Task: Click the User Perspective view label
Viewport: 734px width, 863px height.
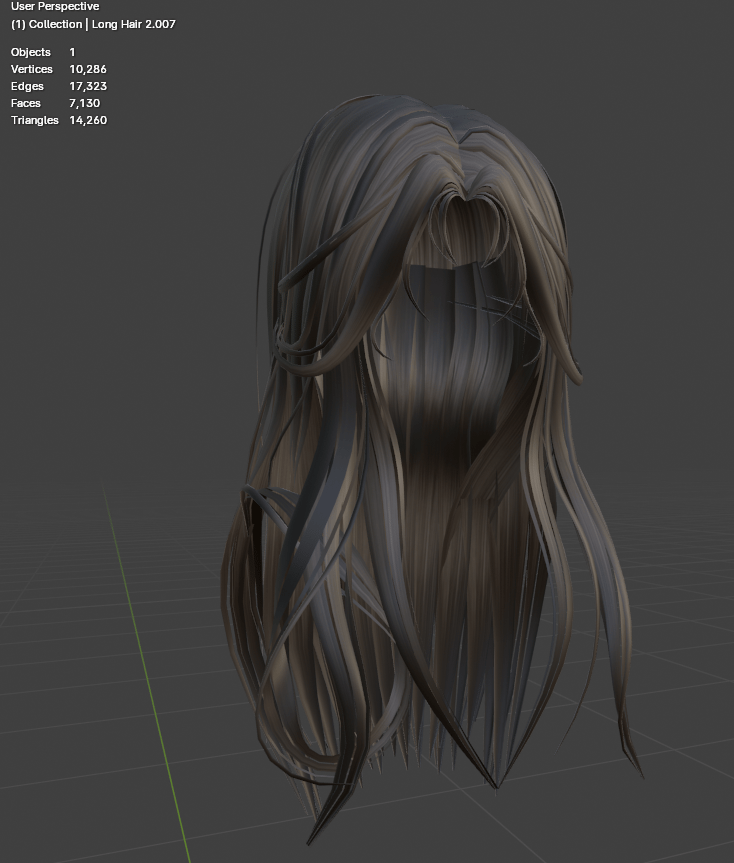Action: [x=55, y=7]
